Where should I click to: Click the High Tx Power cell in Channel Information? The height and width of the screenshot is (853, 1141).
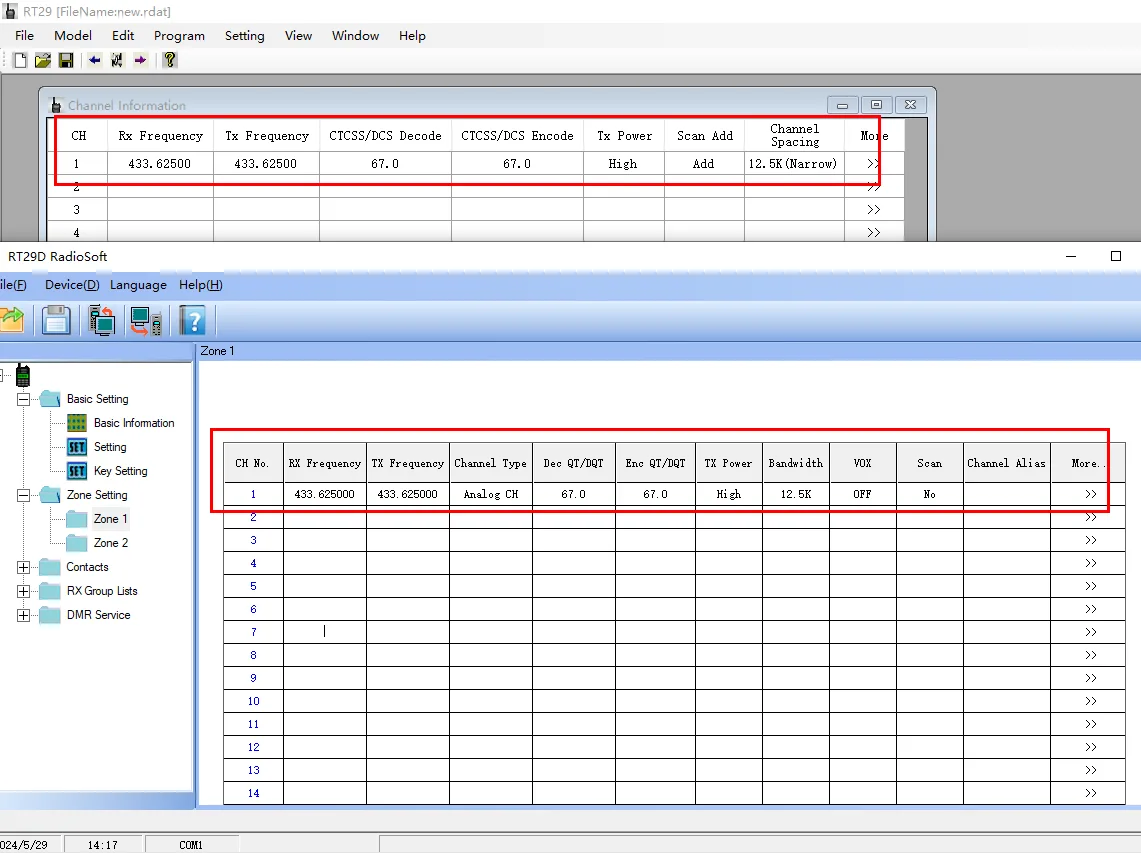623,164
